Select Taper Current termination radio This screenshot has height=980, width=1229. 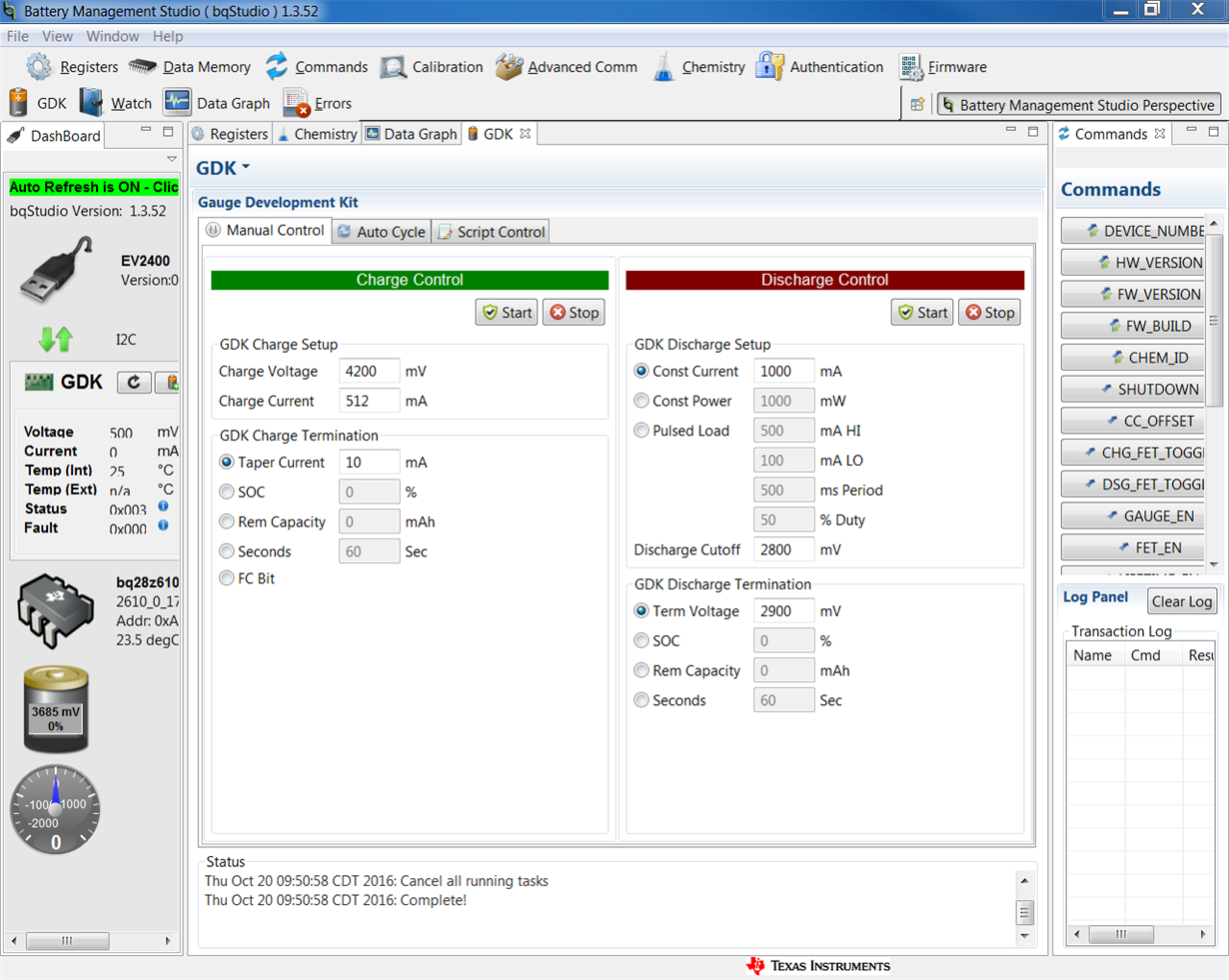[x=227, y=463]
